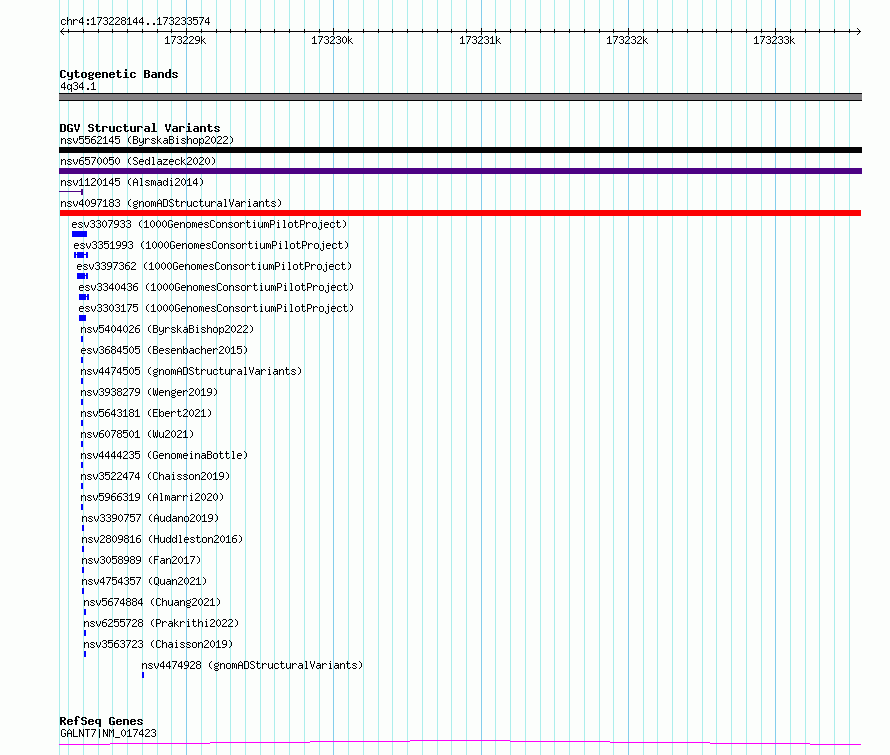This screenshot has width=890, height=755.
Task: Click the DGV Structural Variants track title
Action: [140, 128]
